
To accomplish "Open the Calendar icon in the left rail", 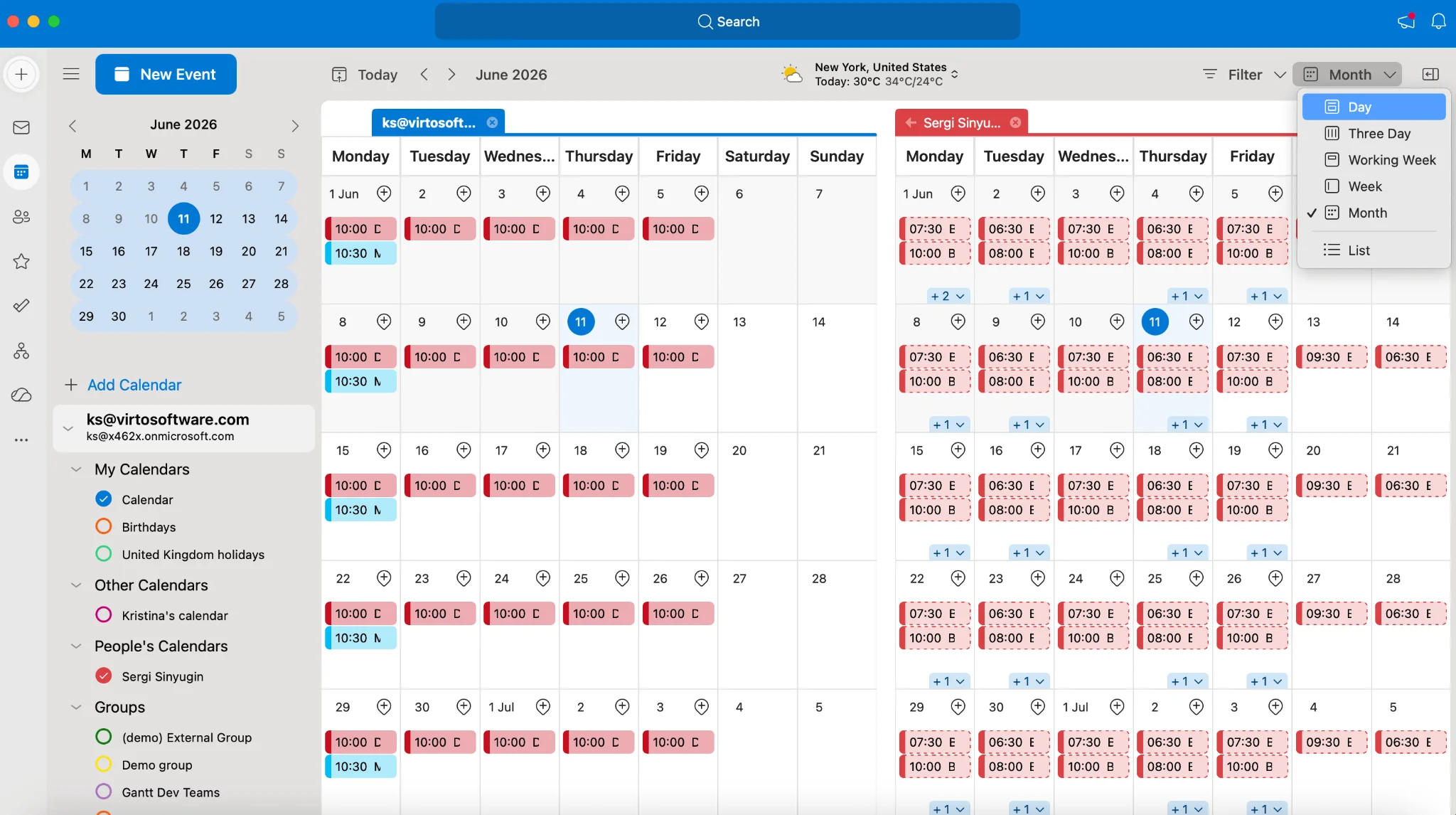I will pyautogui.click(x=21, y=171).
